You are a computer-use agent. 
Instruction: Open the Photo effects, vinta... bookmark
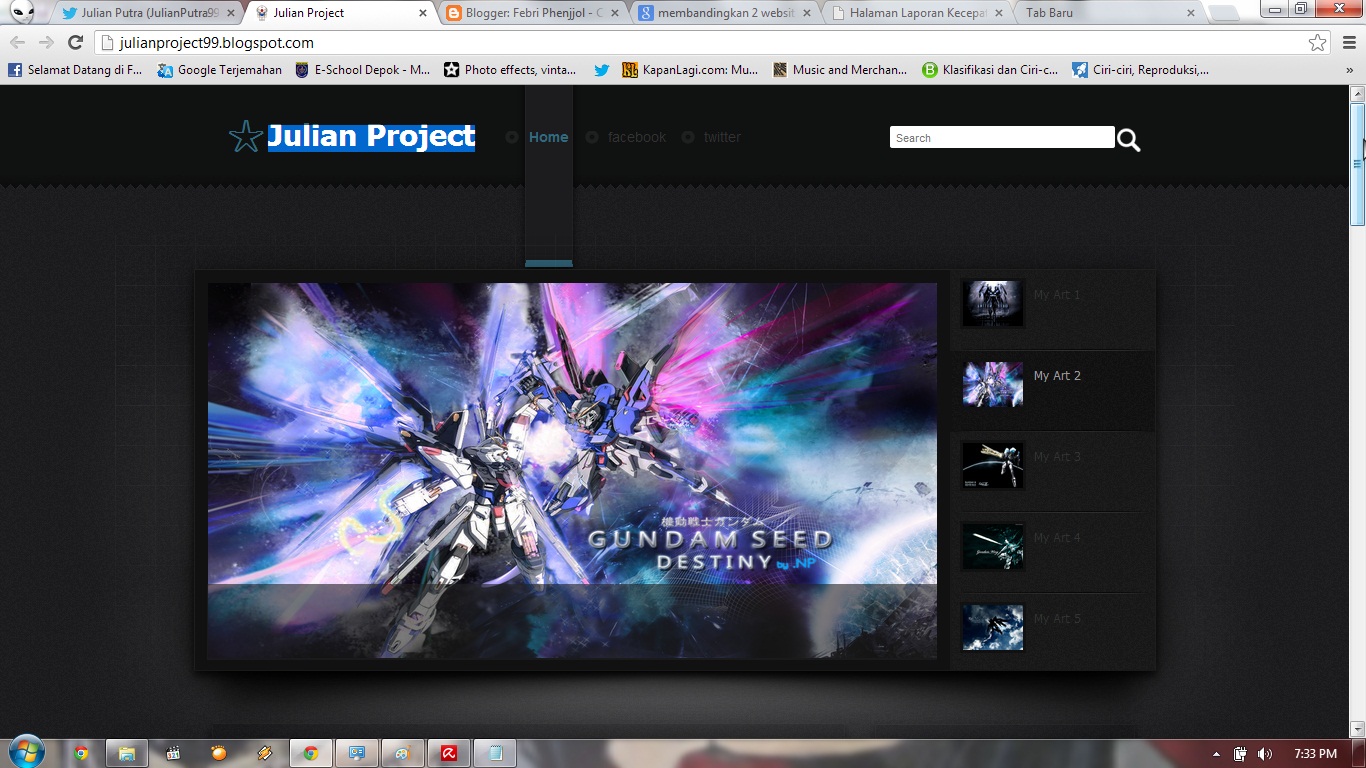pos(510,70)
